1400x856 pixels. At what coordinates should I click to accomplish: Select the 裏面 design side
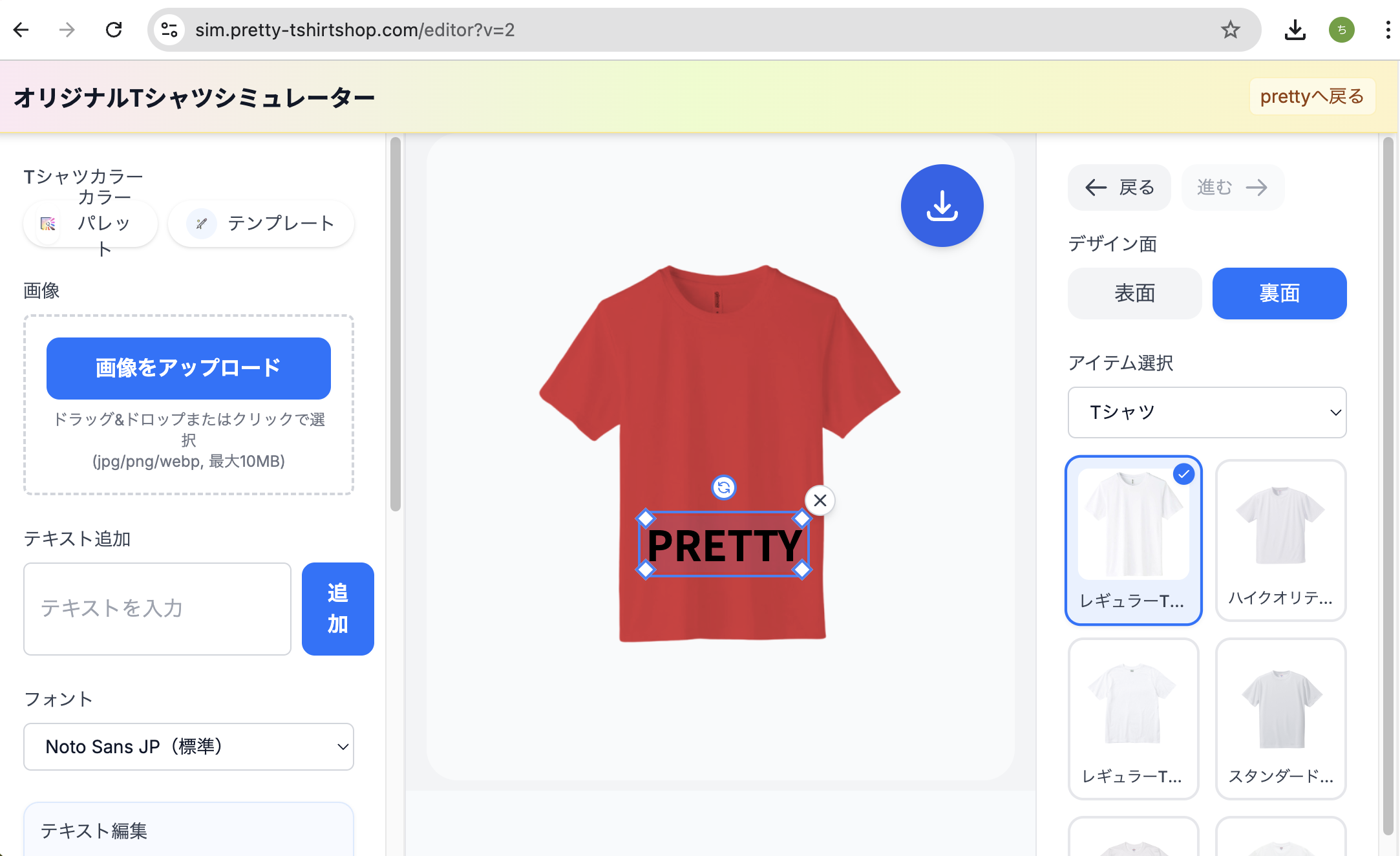(1279, 294)
